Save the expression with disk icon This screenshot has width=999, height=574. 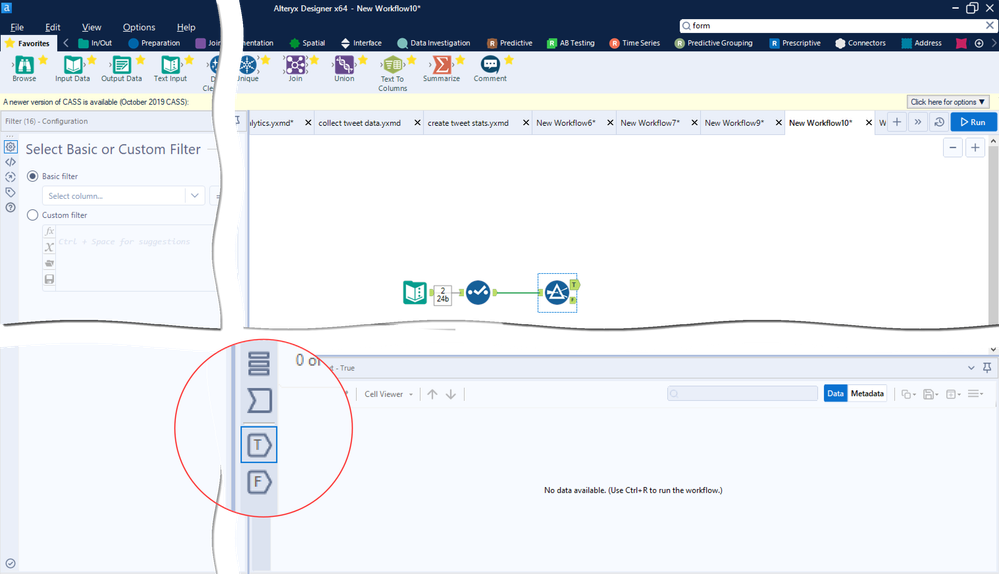pyautogui.click(x=49, y=279)
